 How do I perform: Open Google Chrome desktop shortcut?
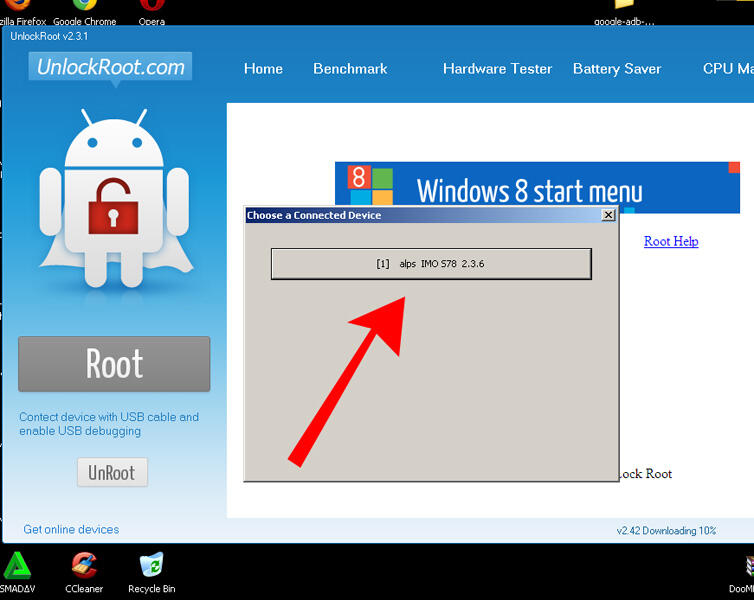(85, 12)
